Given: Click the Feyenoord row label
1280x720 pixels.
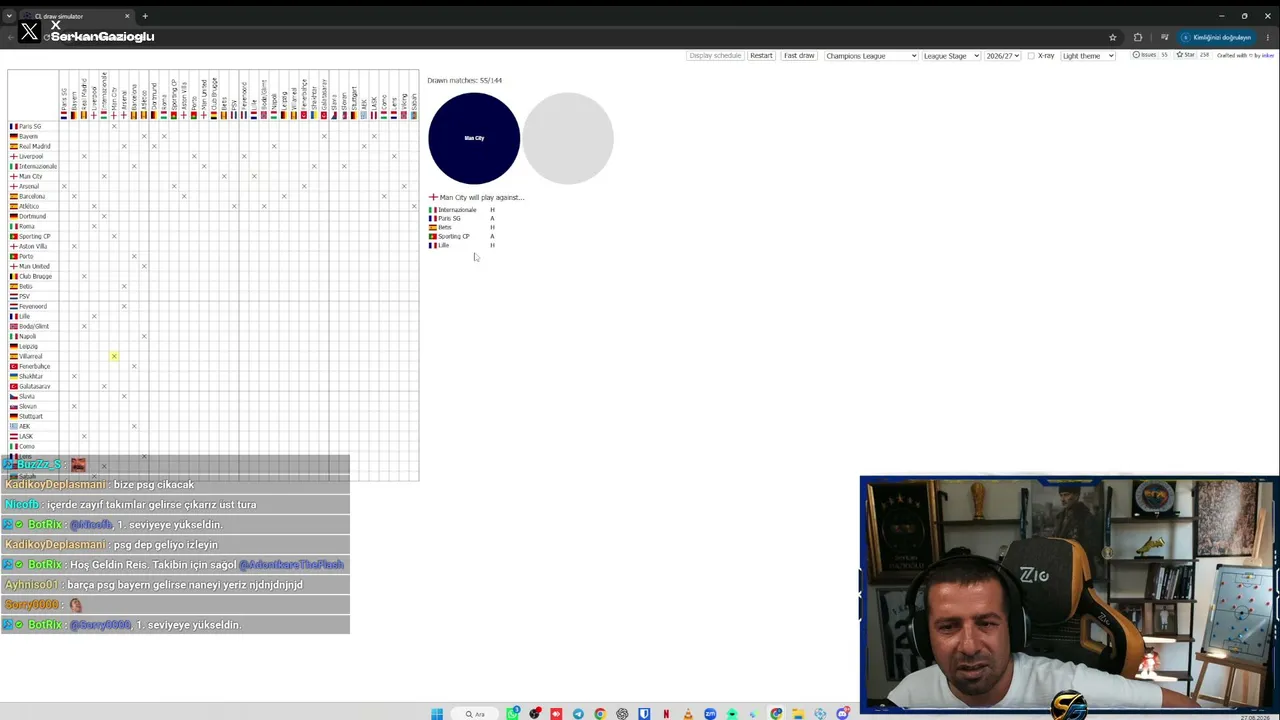Looking at the screenshot, I should point(33,306).
